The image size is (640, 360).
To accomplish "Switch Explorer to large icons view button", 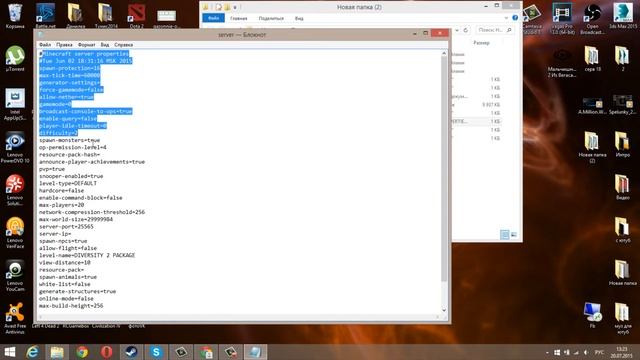I will (x=514, y=235).
